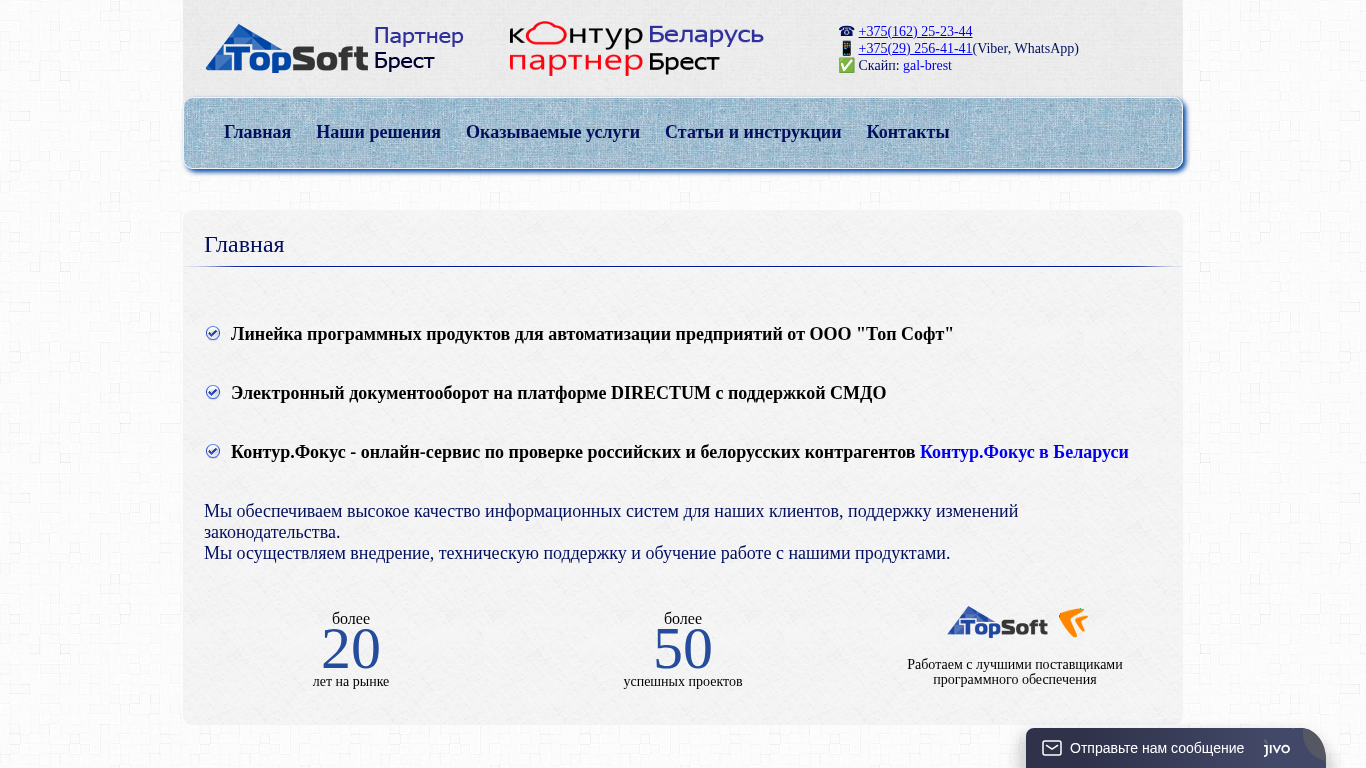Click the (Viber, WhatsApp) note
This screenshot has width=1366, height=768.
point(1026,48)
